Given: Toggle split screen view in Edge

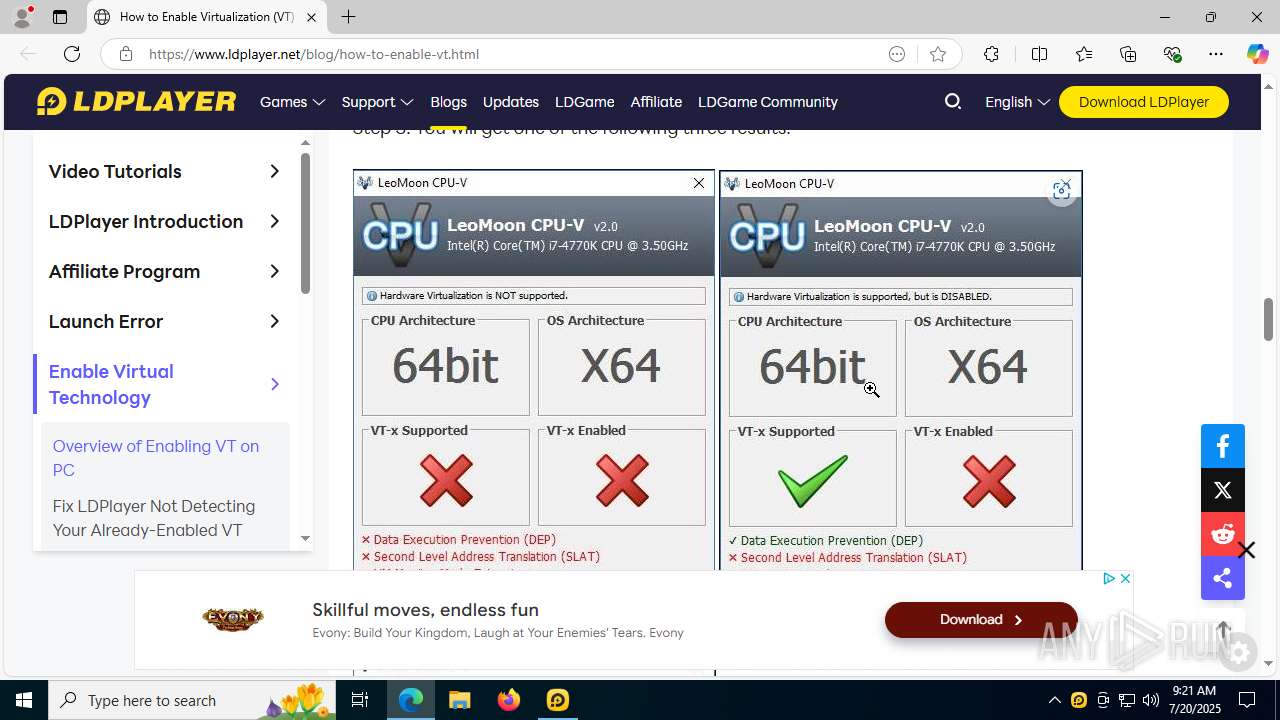Looking at the screenshot, I should coord(1039,54).
